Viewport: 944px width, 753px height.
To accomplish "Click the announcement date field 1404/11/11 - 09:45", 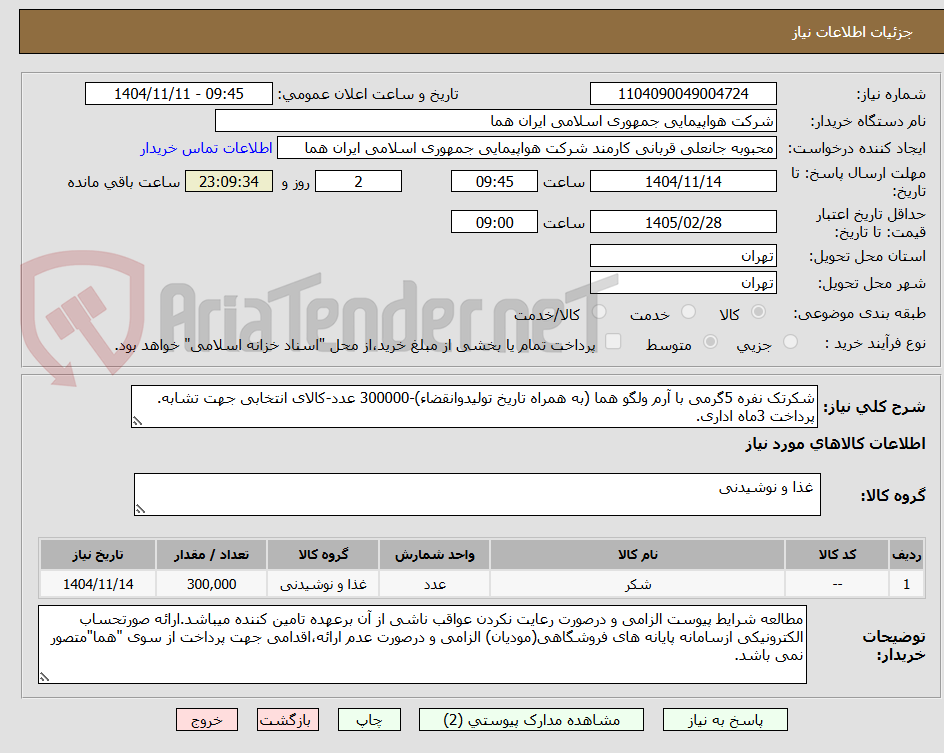I will (x=179, y=94).
